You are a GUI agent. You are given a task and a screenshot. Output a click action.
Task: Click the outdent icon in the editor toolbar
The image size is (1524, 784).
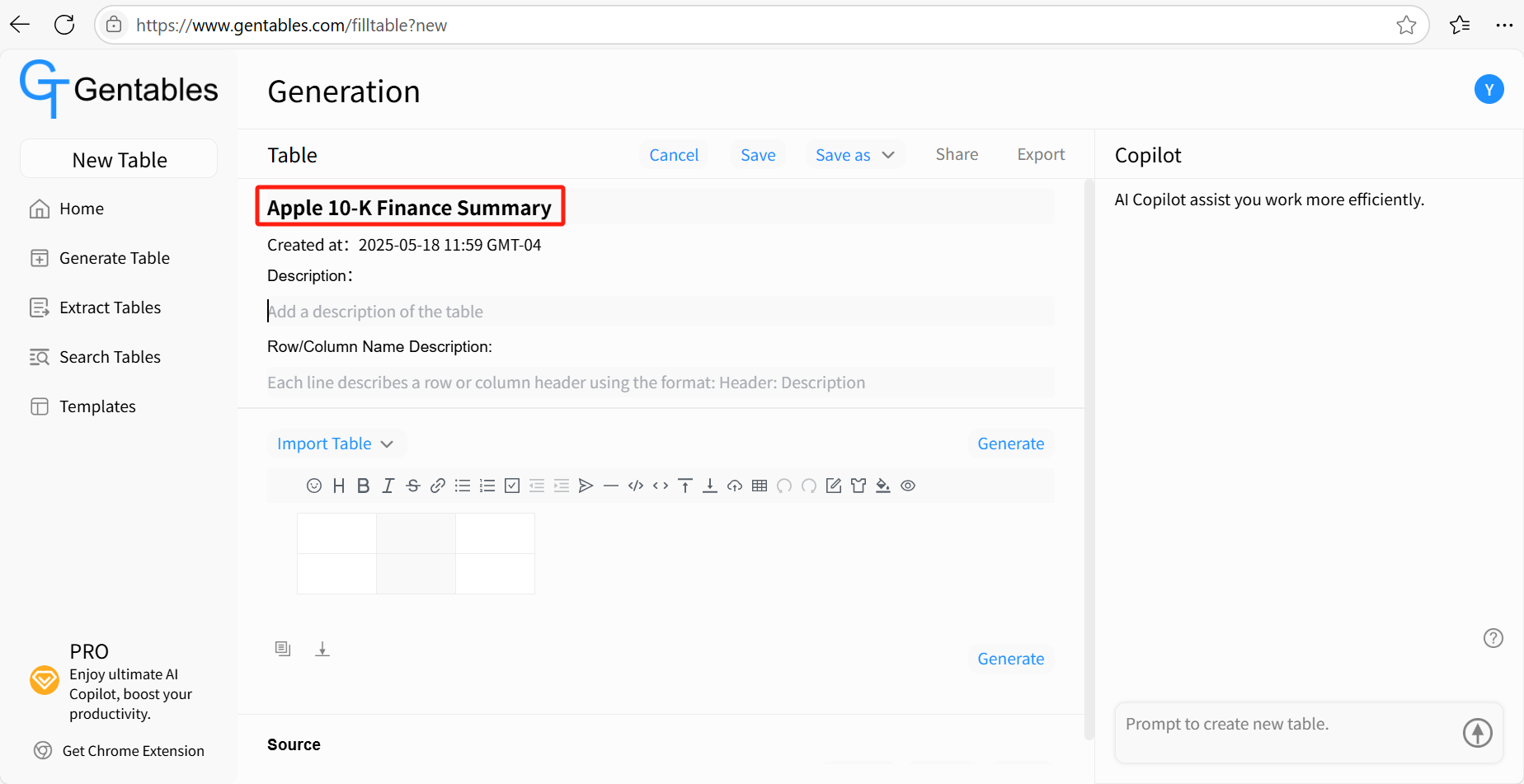537,486
